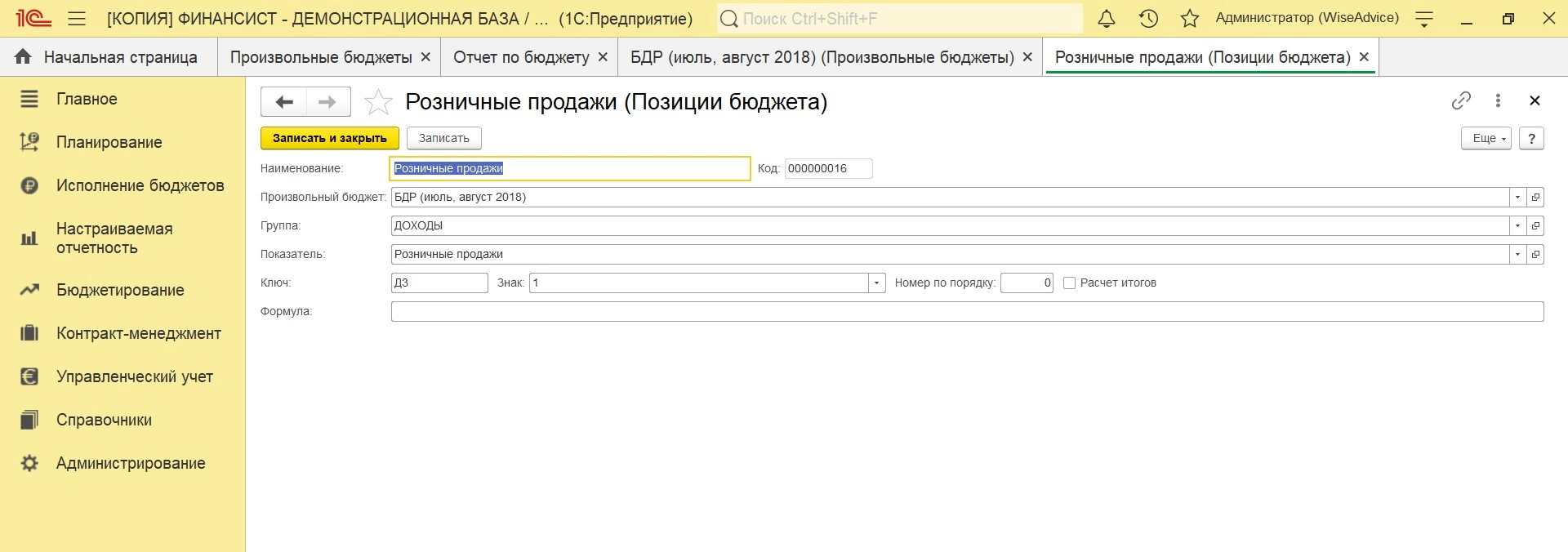
Task: Click the 1C logo icon
Action: click(33, 18)
